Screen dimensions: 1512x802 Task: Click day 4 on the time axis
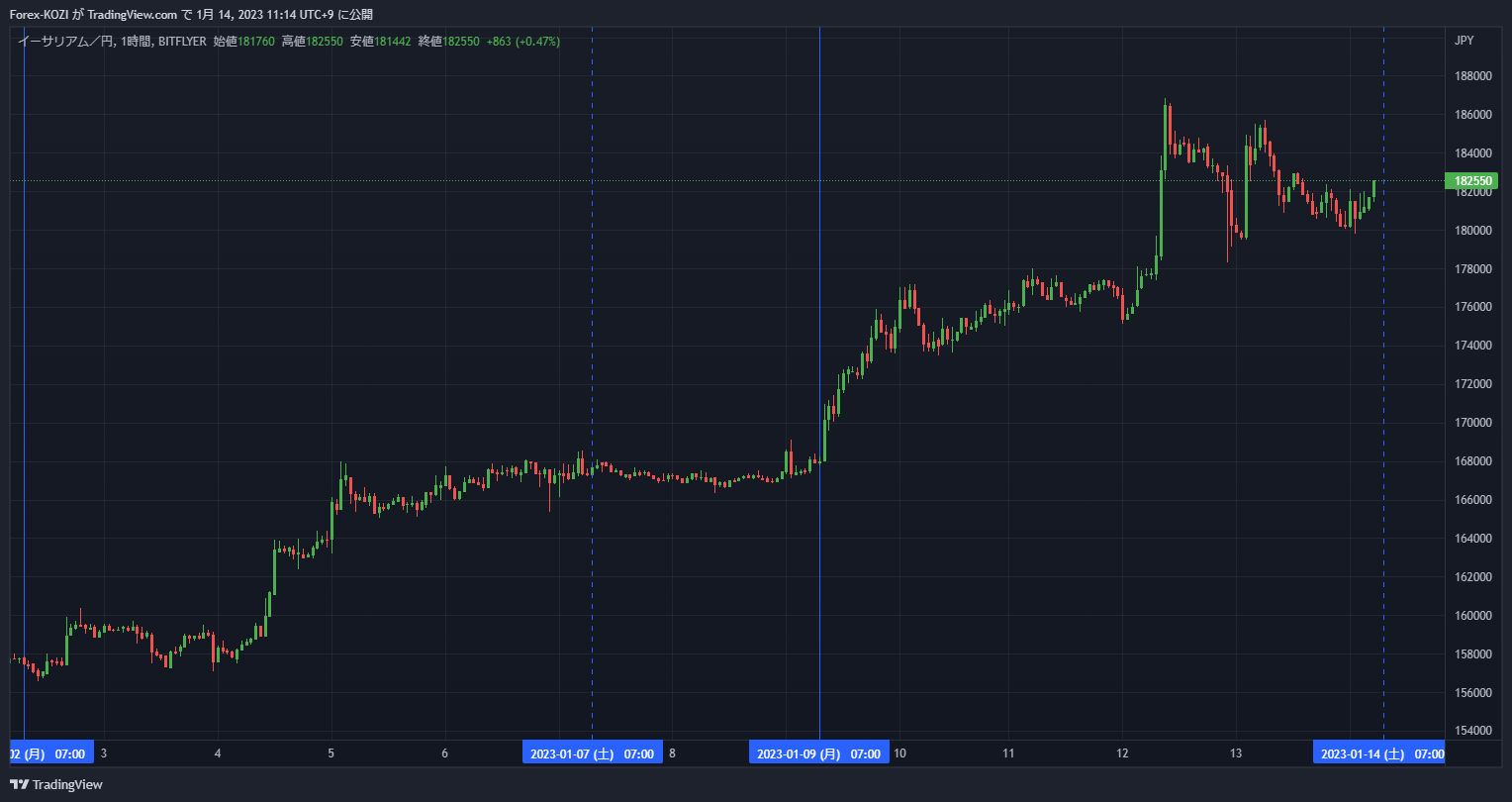tap(218, 753)
